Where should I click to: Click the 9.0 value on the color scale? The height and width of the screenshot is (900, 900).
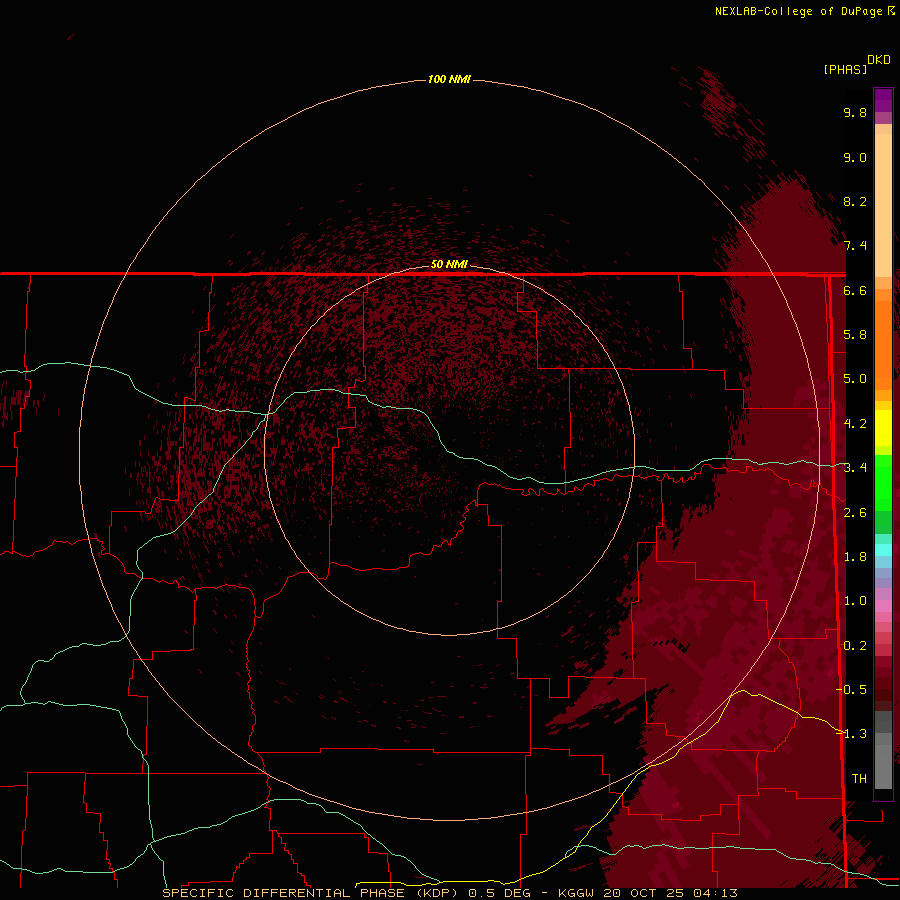click(x=855, y=157)
